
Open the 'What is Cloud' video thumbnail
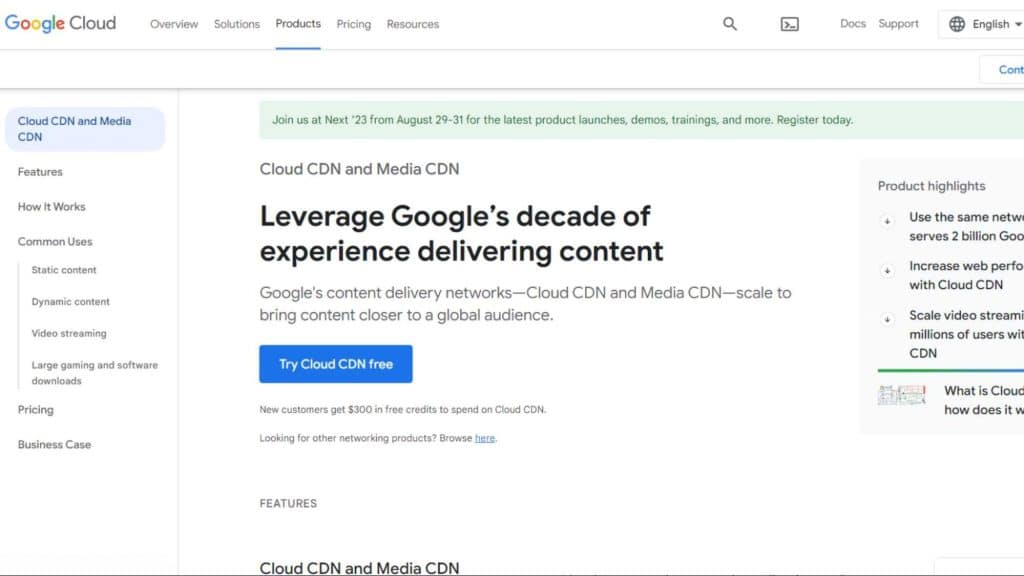tap(902, 395)
